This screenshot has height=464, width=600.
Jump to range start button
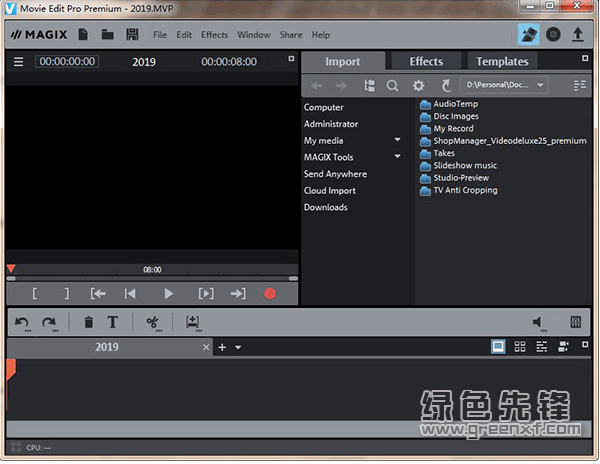coord(98,294)
